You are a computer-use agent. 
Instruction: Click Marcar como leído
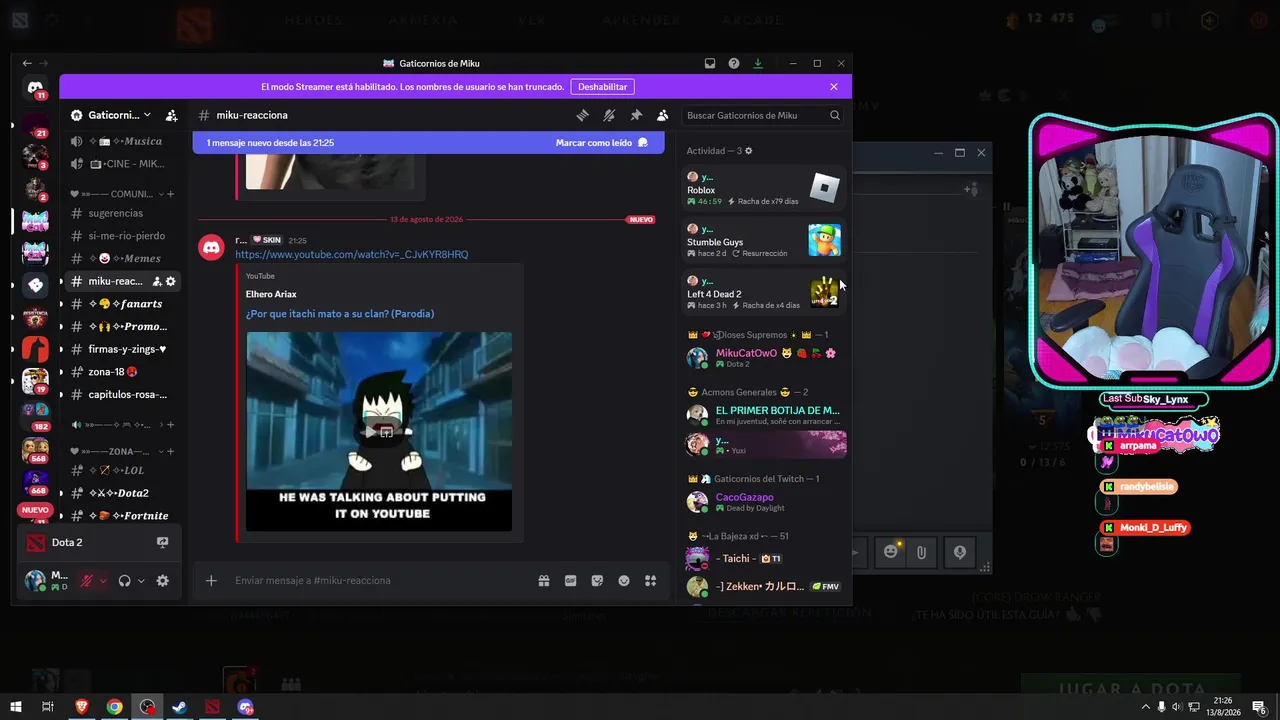(602, 143)
